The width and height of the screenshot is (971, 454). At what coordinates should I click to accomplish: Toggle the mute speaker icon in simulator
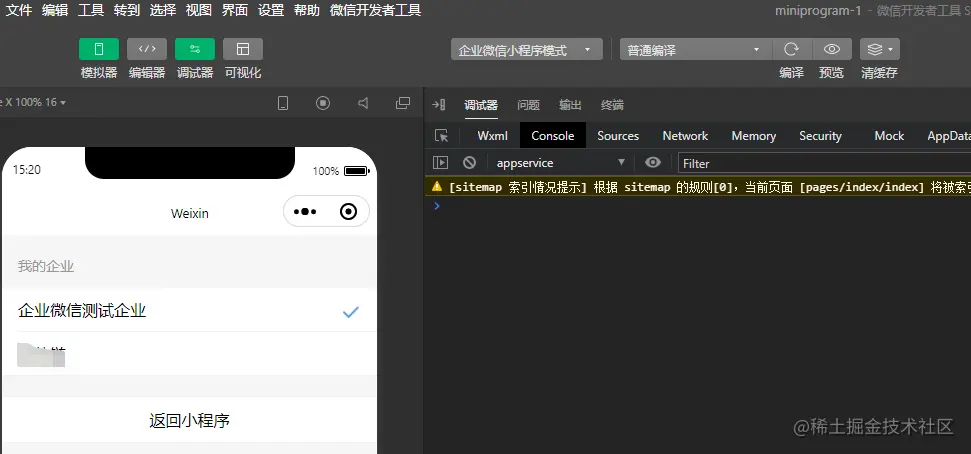pyautogui.click(x=364, y=103)
